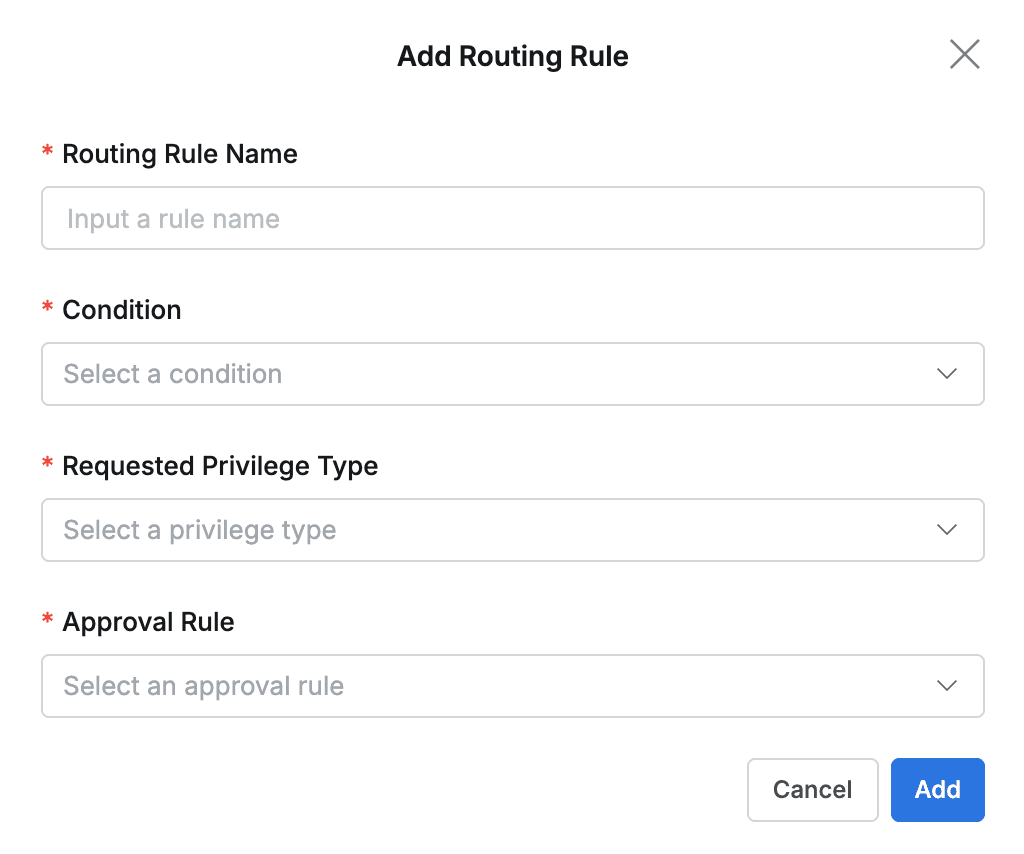The width and height of the screenshot is (1024, 854).
Task: Click the Approval Rule chevron arrow
Action: click(946, 686)
